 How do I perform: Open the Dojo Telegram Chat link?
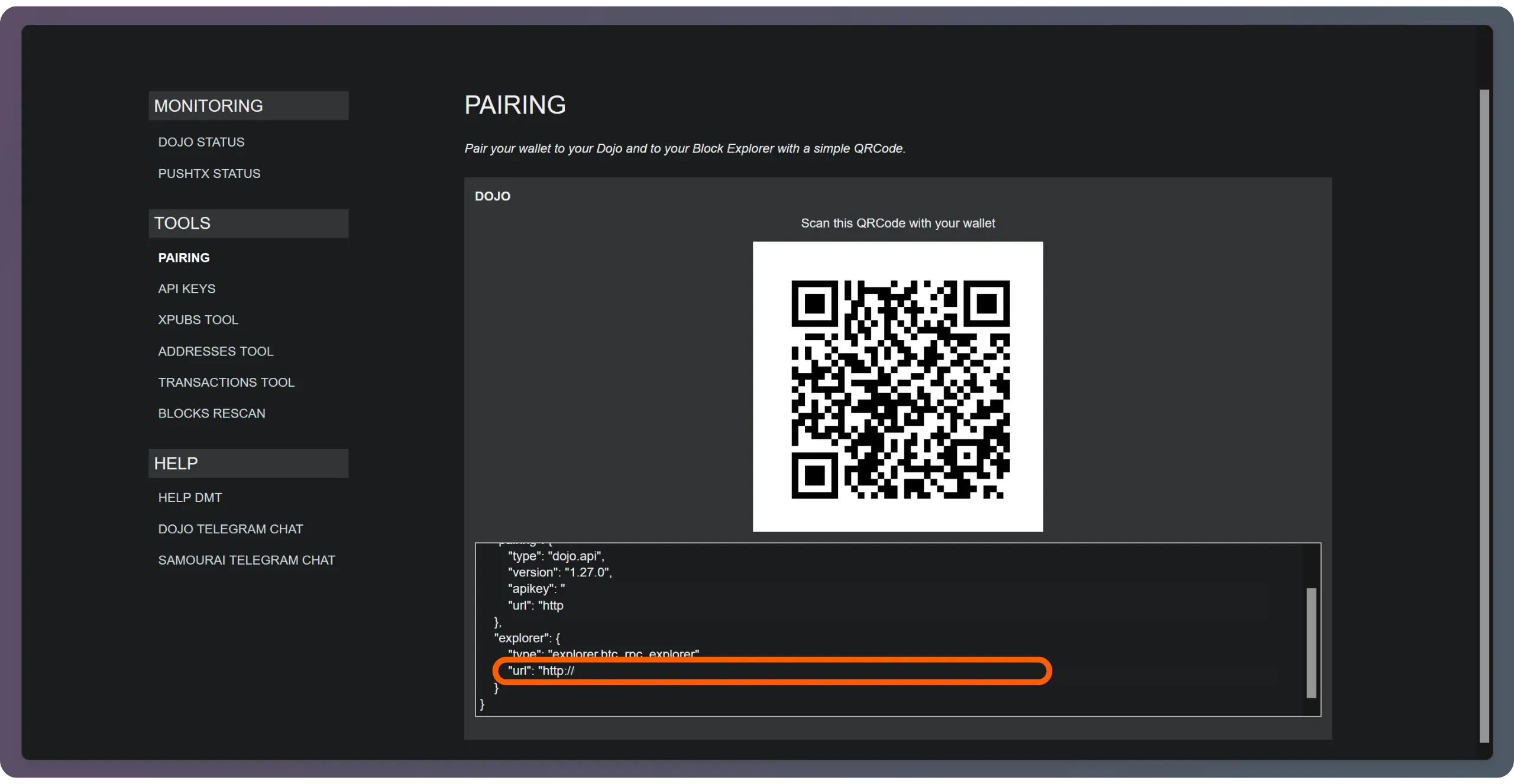click(x=230, y=529)
